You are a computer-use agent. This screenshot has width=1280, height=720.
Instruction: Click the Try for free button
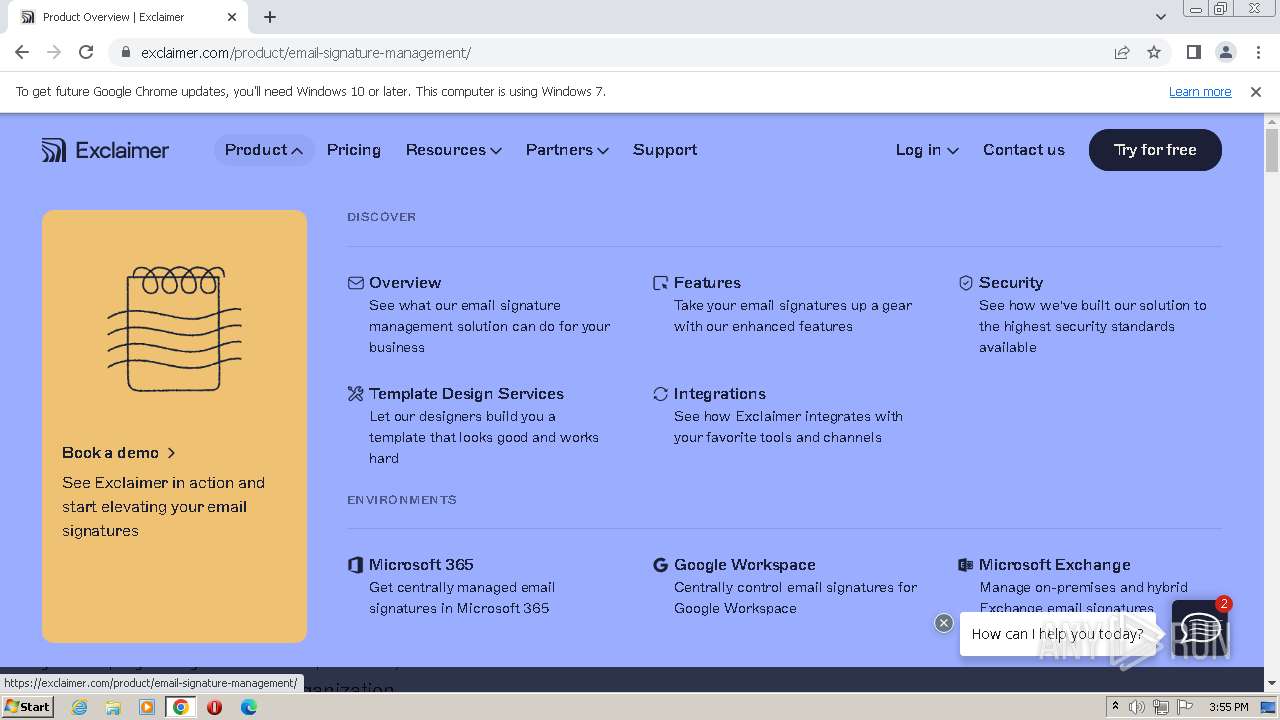pos(1155,150)
